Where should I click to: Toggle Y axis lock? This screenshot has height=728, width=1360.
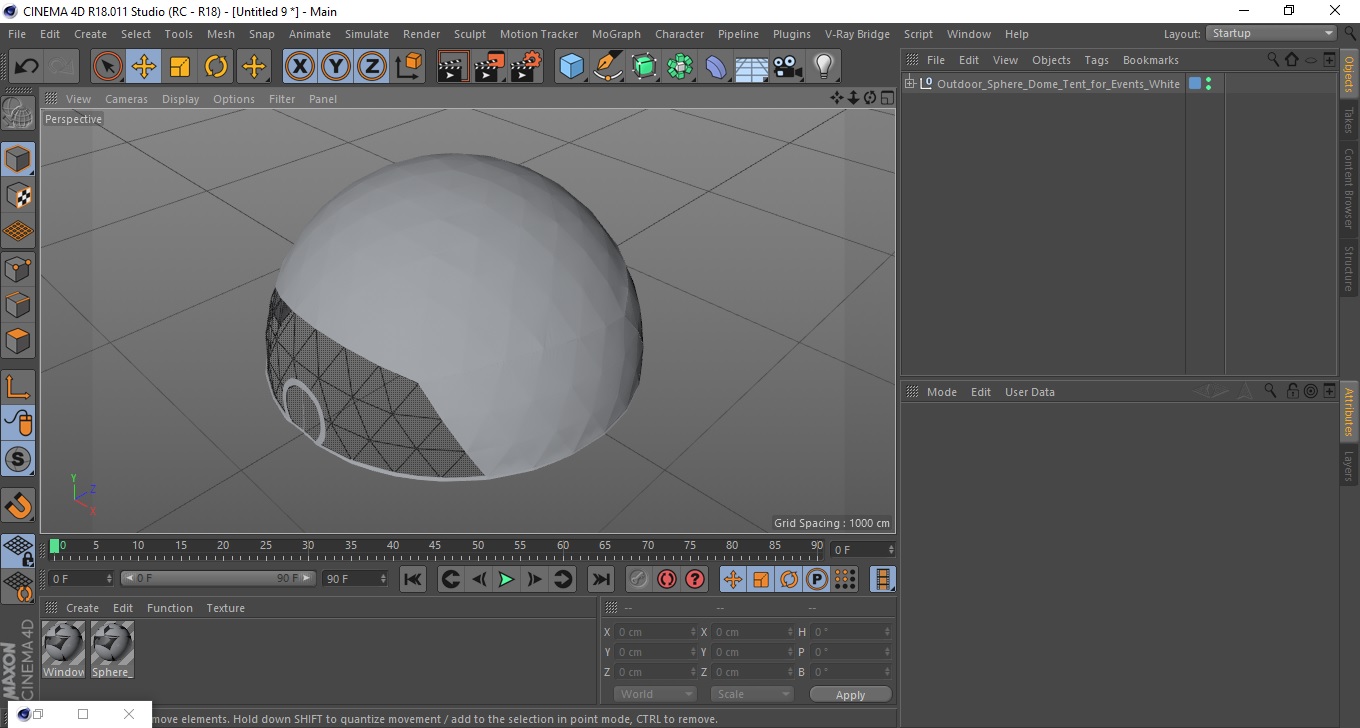pyautogui.click(x=336, y=67)
